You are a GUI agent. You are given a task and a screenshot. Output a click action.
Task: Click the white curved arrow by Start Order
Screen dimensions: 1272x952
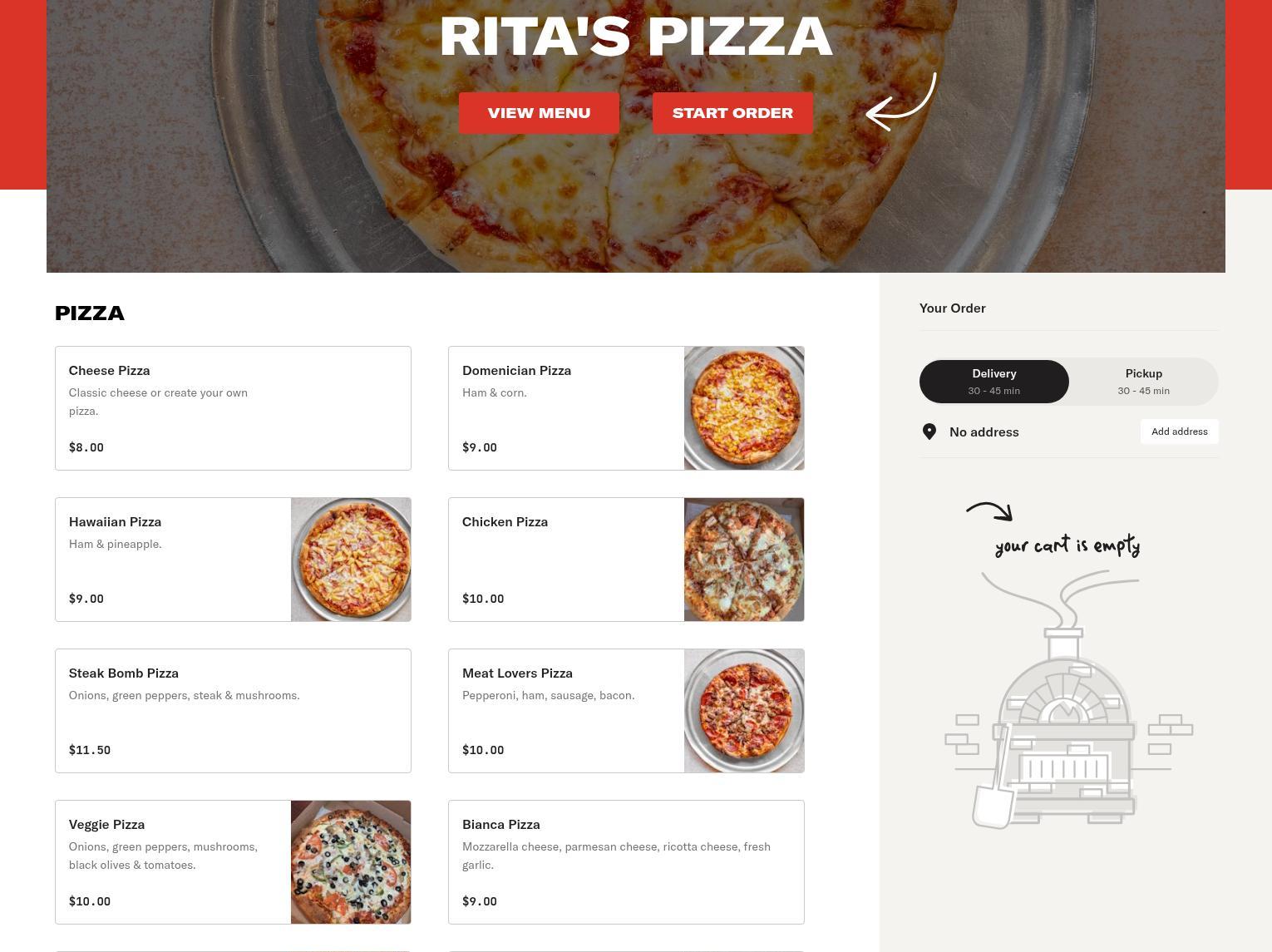tap(901, 101)
